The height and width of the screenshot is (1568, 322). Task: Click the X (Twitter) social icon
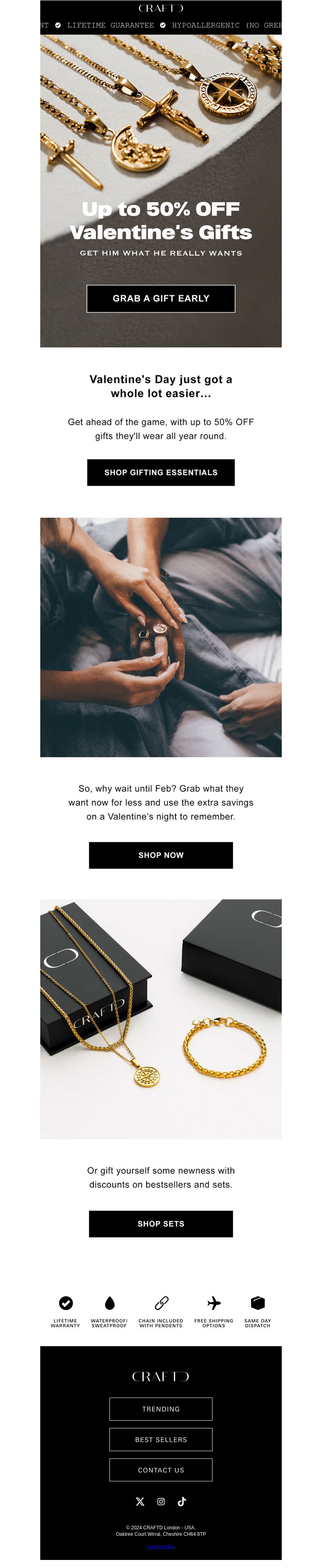140,1502
